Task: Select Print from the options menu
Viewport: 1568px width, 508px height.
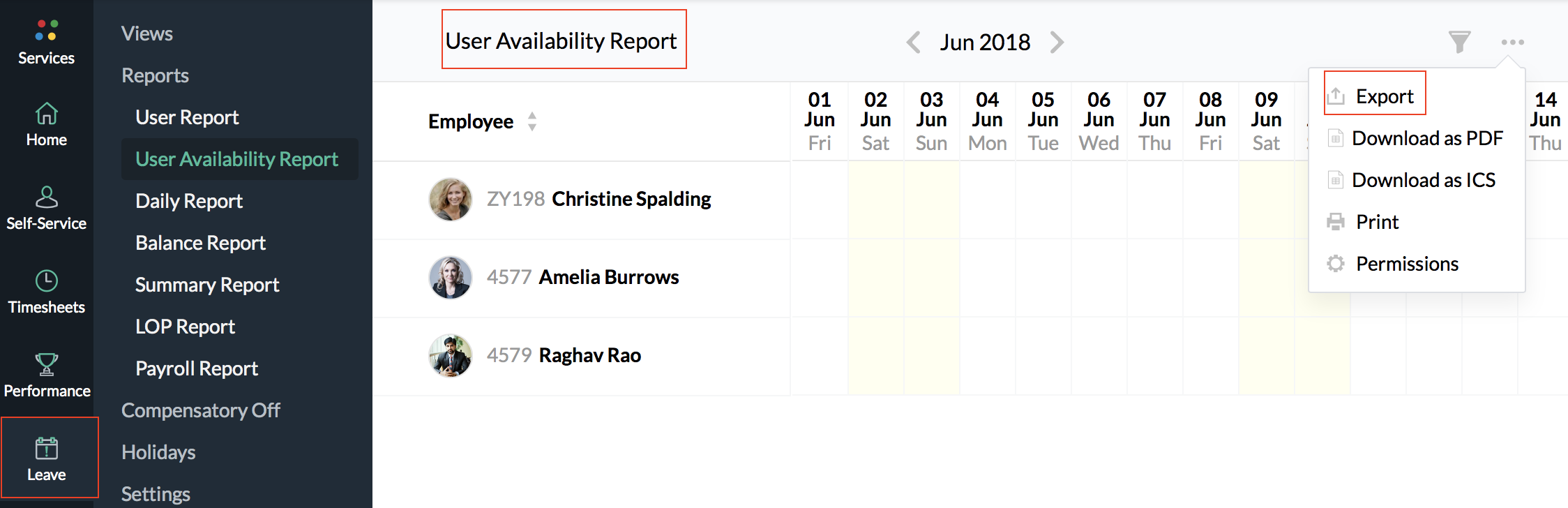Action: pos(1377,222)
